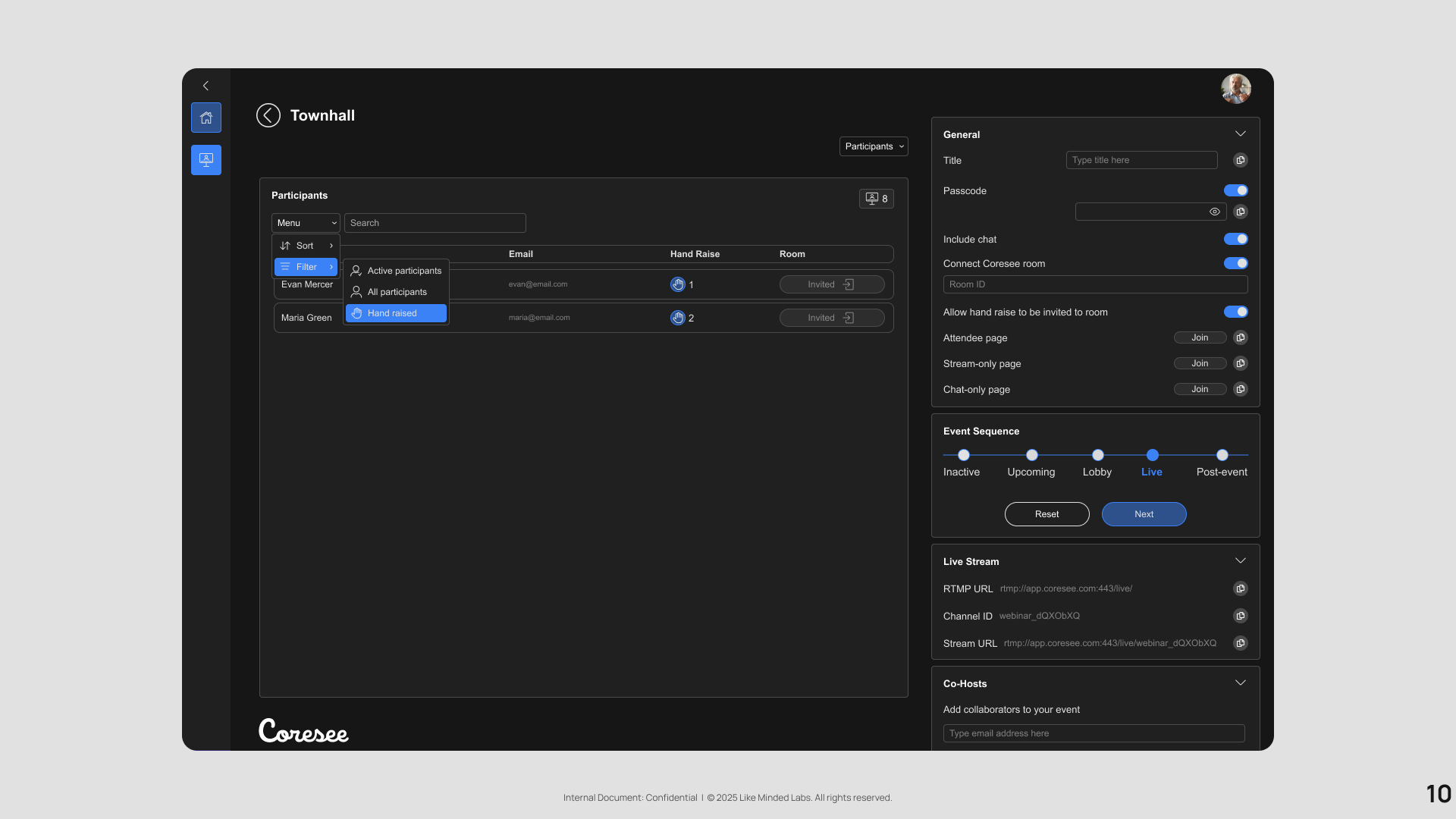The image size is (1456, 819).
Task: Select Hand raised filter option
Action: click(x=396, y=313)
